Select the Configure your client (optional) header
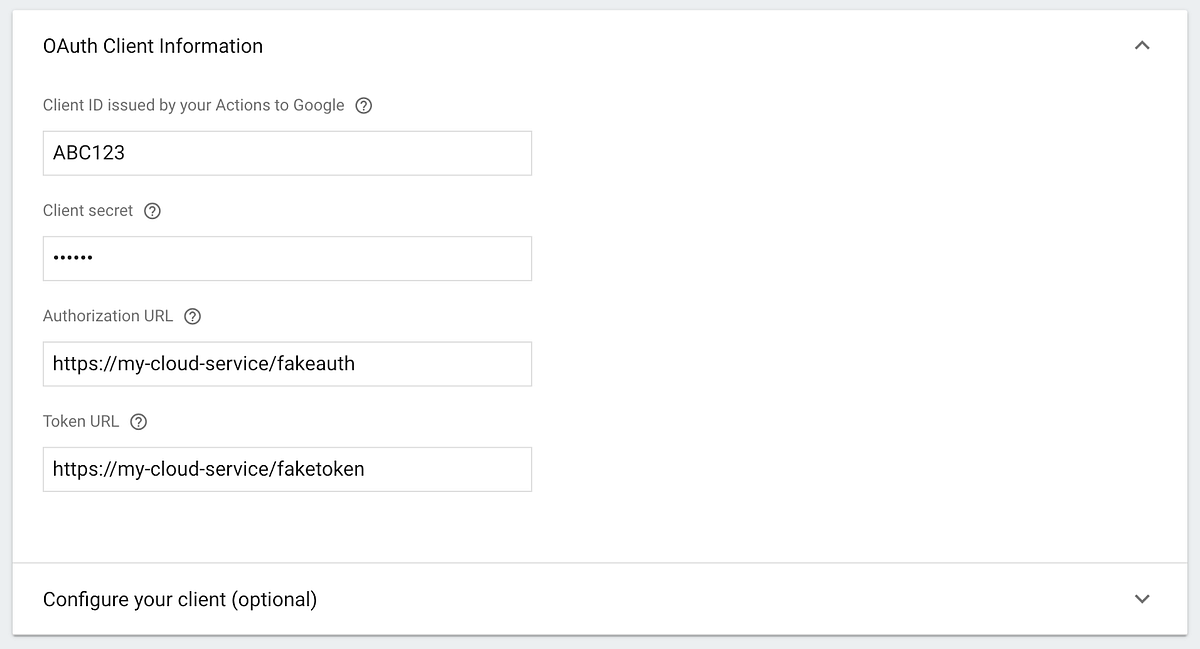 click(x=180, y=599)
